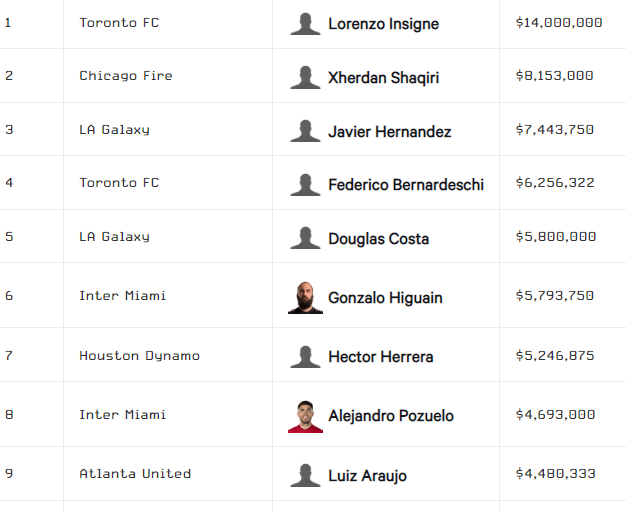Click Luiz Araujo's silhouette avatar
Image resolution: width=626 pixels, height=512 pixels.
pos(305,475)
